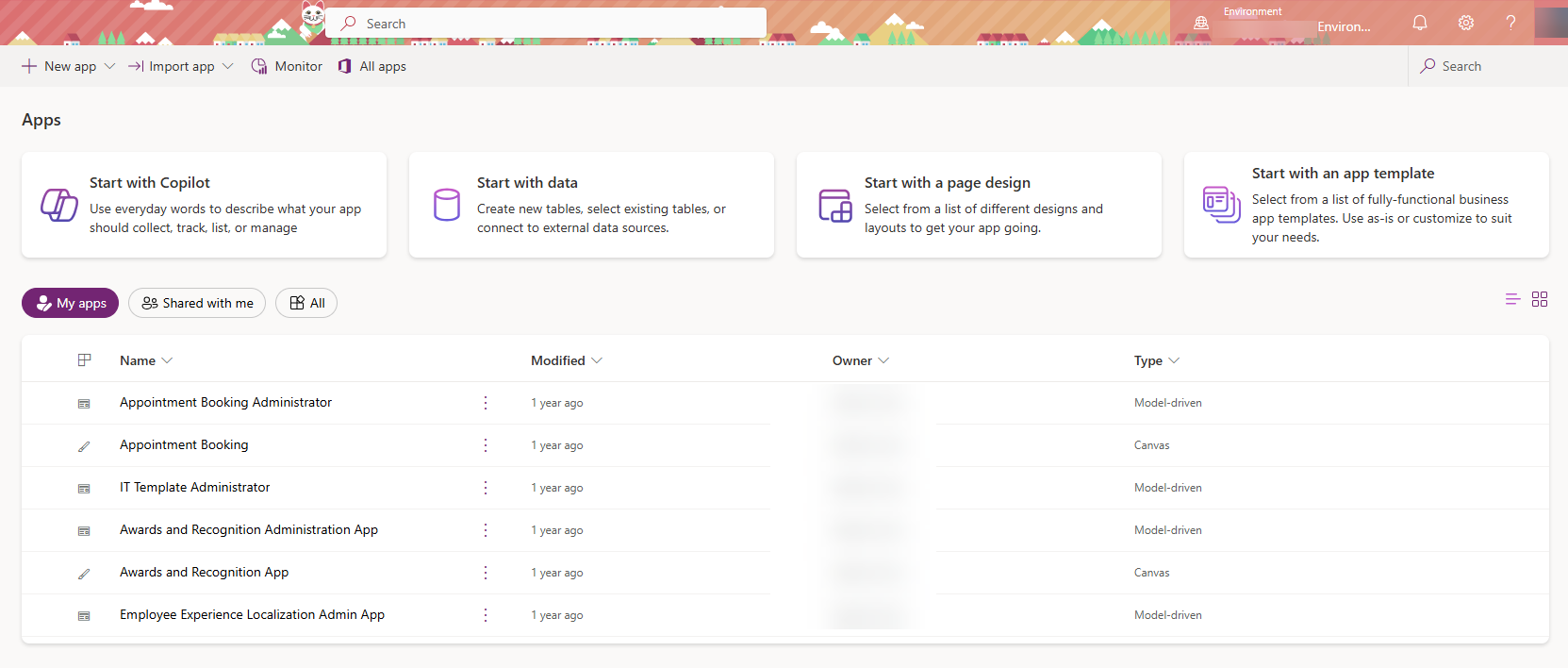
Task: Click the top Search box in header
Action: point(546,24)
